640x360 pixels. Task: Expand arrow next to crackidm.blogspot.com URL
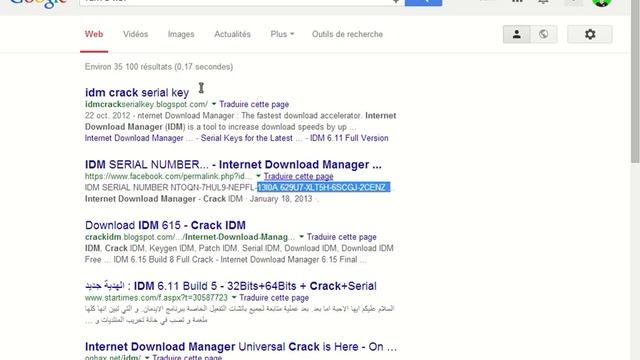(301, 237)
